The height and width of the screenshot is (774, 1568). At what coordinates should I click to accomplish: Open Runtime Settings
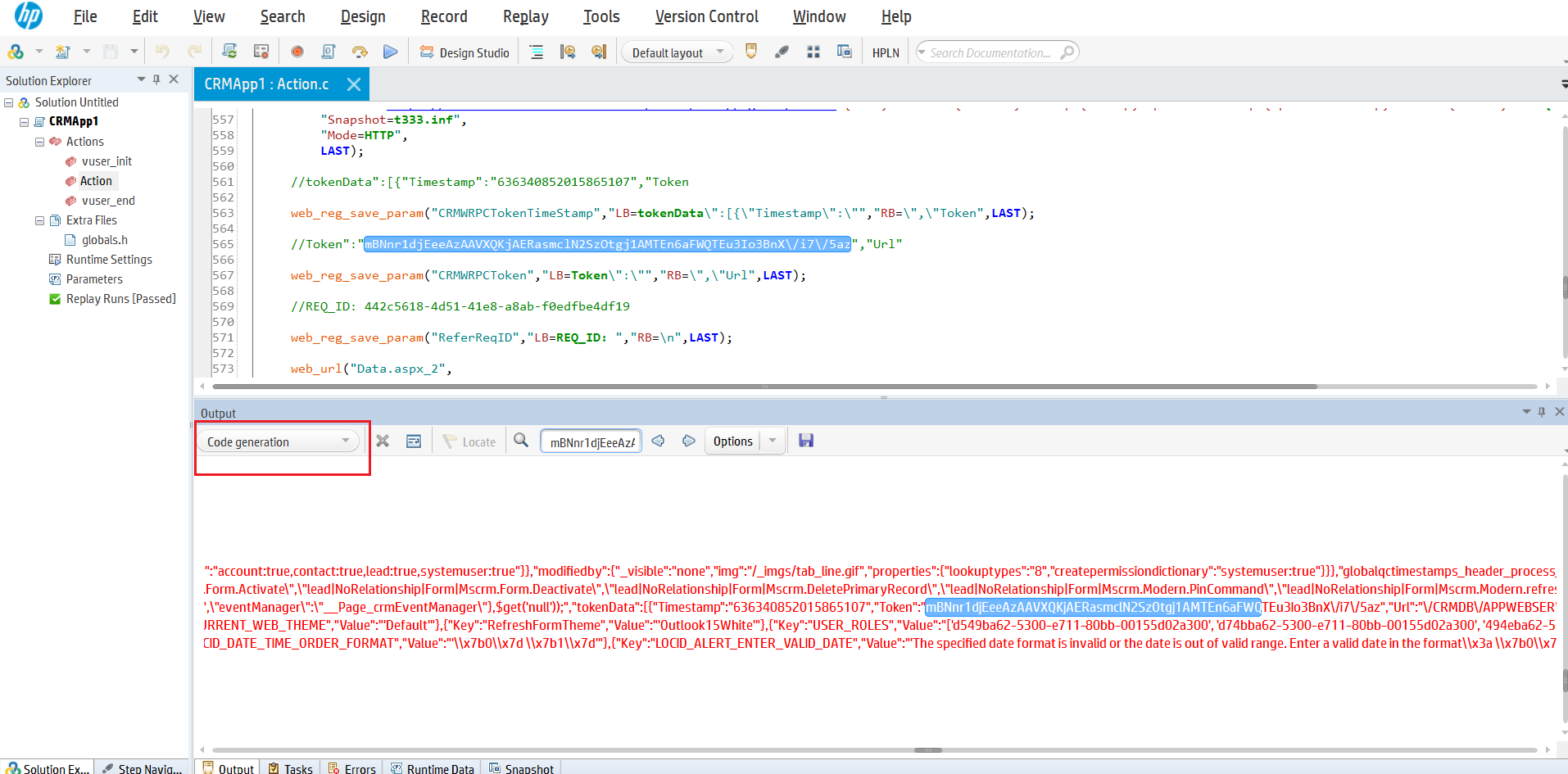[109, 260]
